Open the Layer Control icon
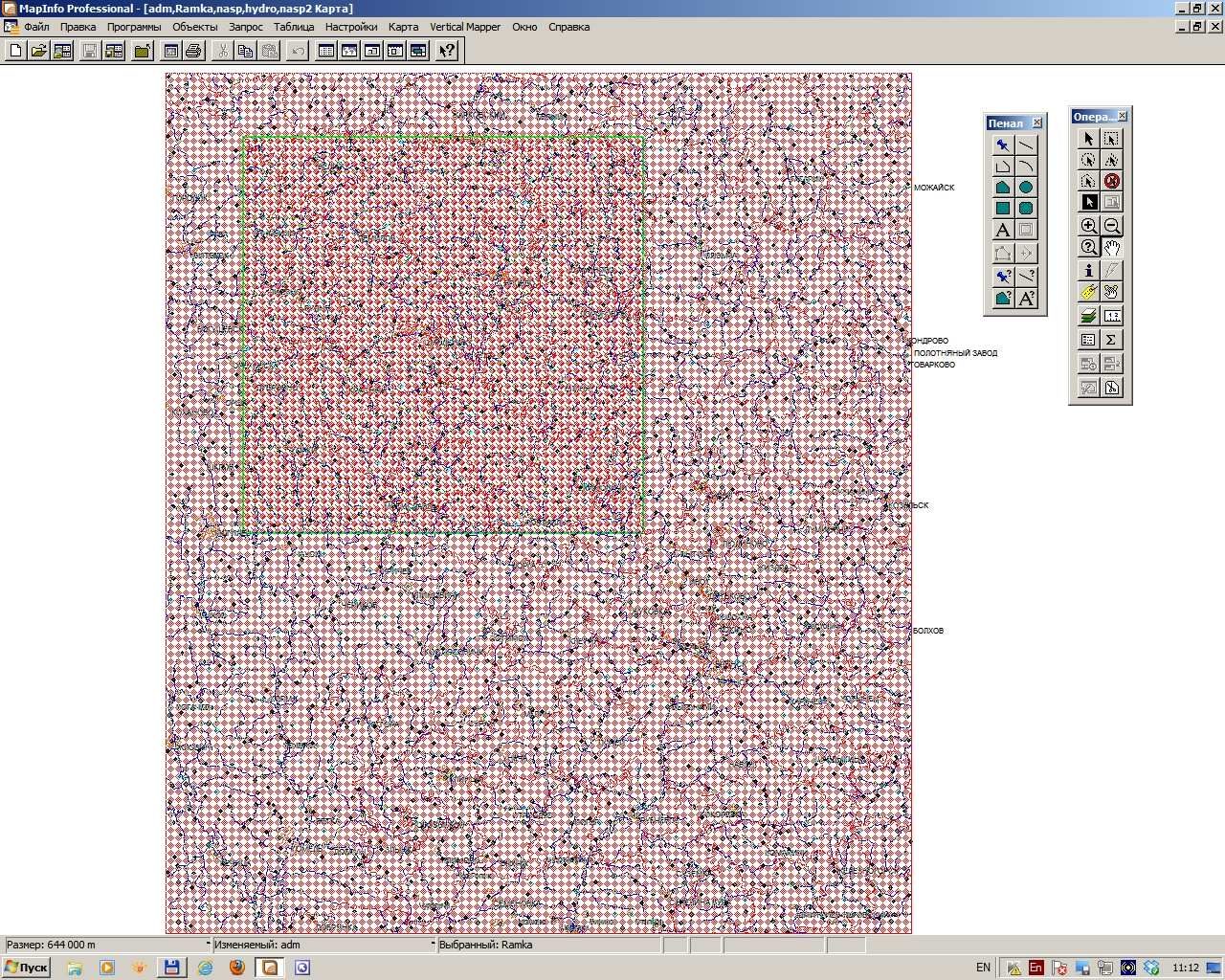Screen dimensions: 1225x980 click(1088, 316)
